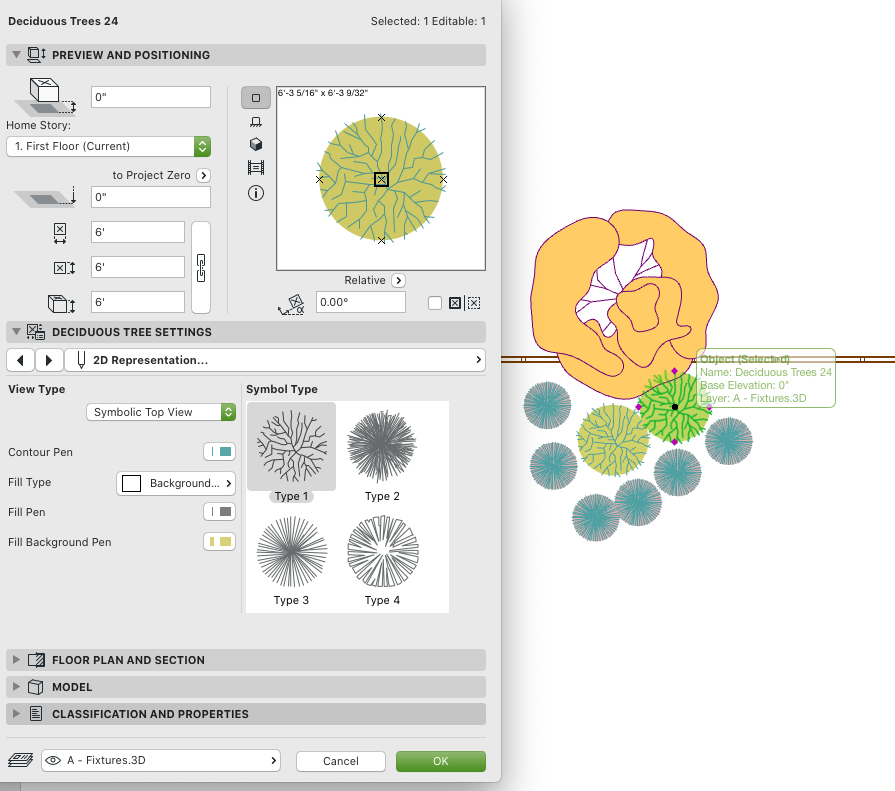Open Symbolic Top View dropdown
This screenshot has height=791, width=895.
click(161, 412)
